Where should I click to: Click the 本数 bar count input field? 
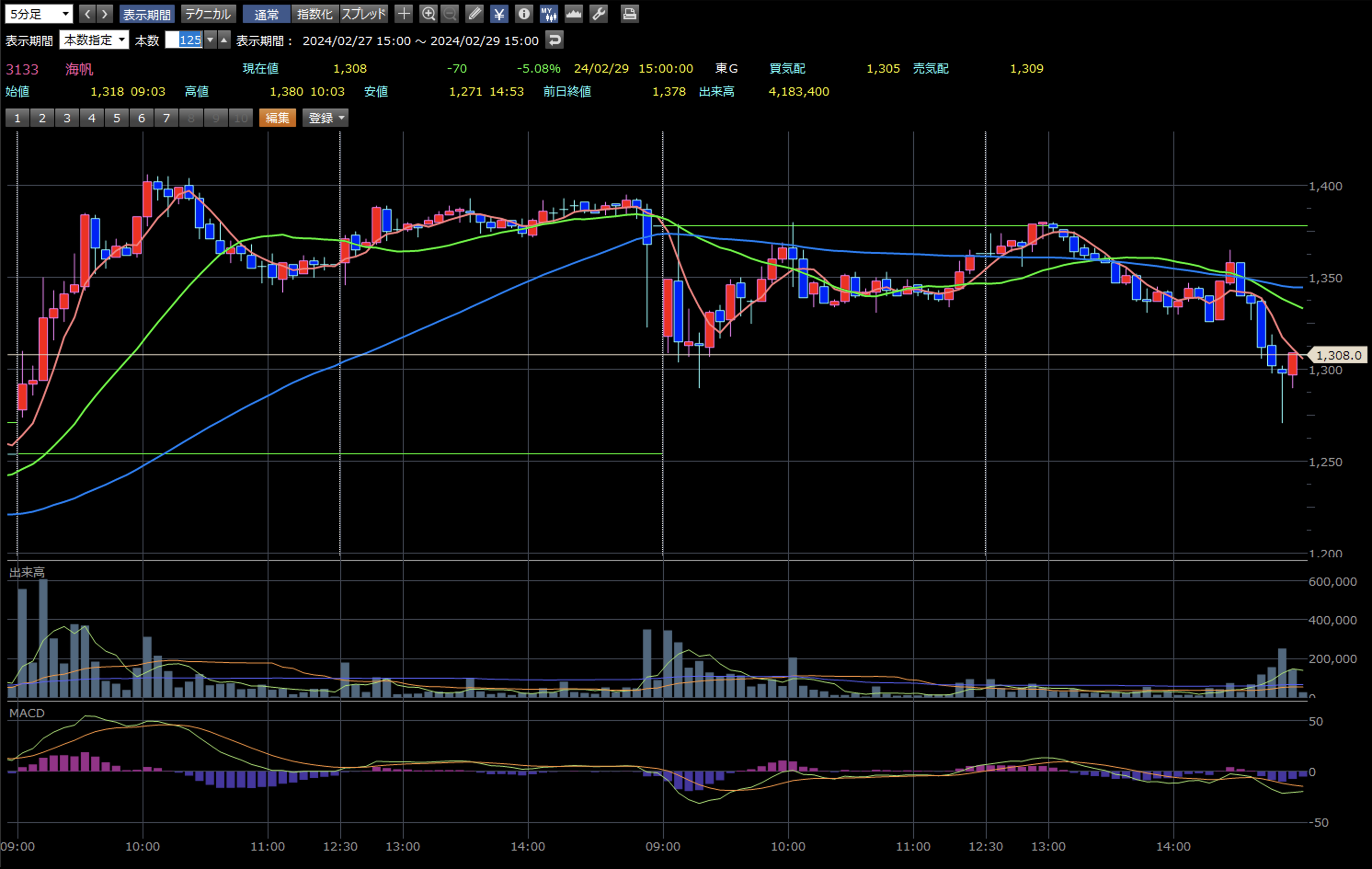184,40
